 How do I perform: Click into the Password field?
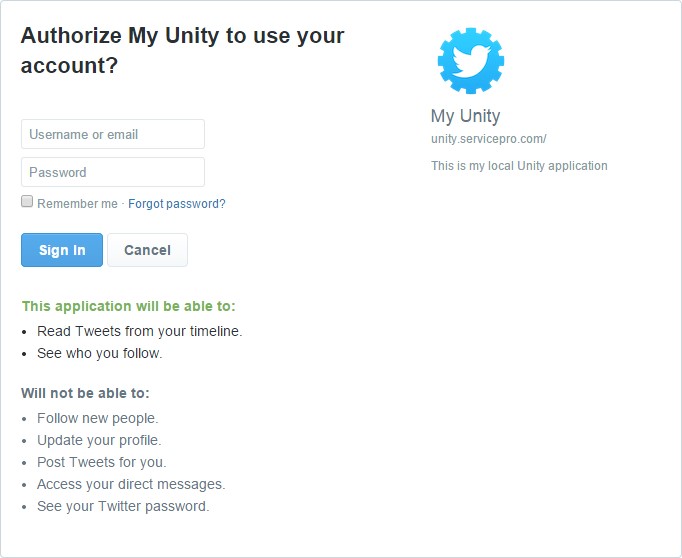tap(113, 172)
